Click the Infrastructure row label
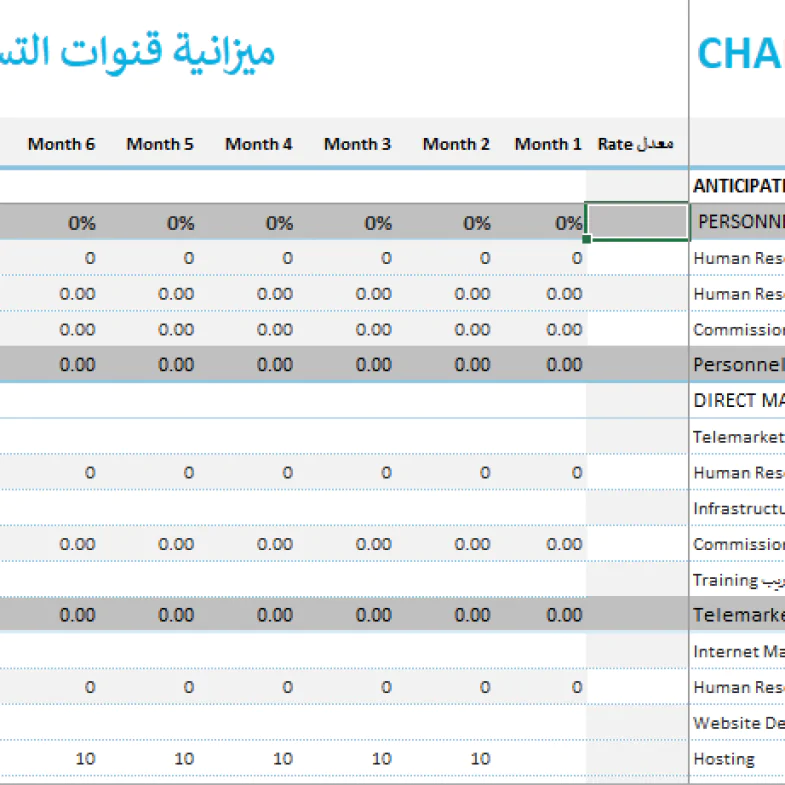The width and height of the screenshot is (785, 785). pos(738,509)
